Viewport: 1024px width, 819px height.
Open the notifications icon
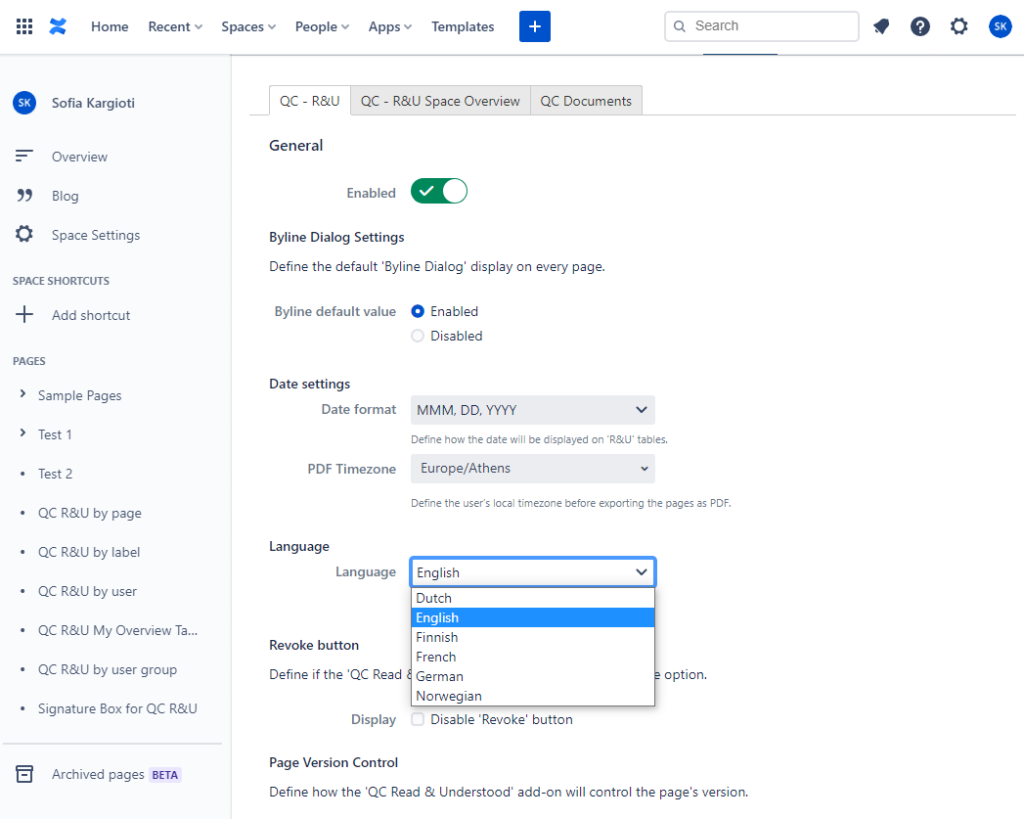coord(881,27)
